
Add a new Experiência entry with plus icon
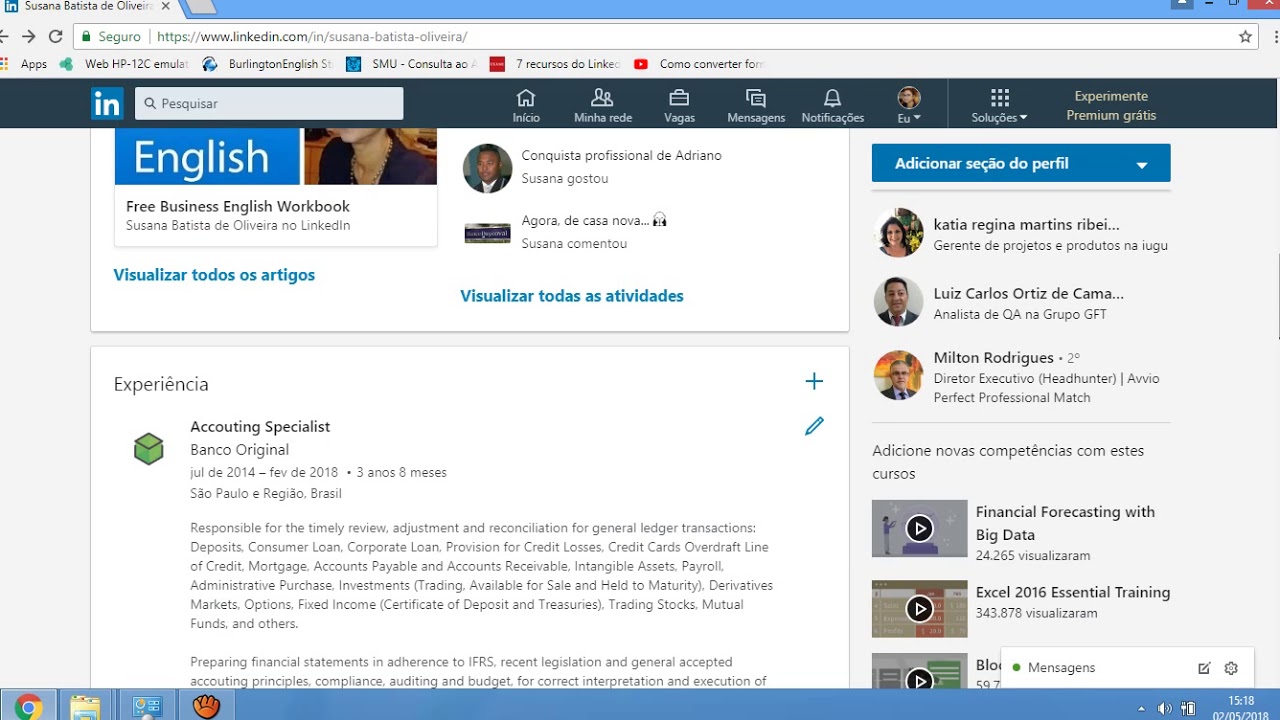[x=814, y=381]
